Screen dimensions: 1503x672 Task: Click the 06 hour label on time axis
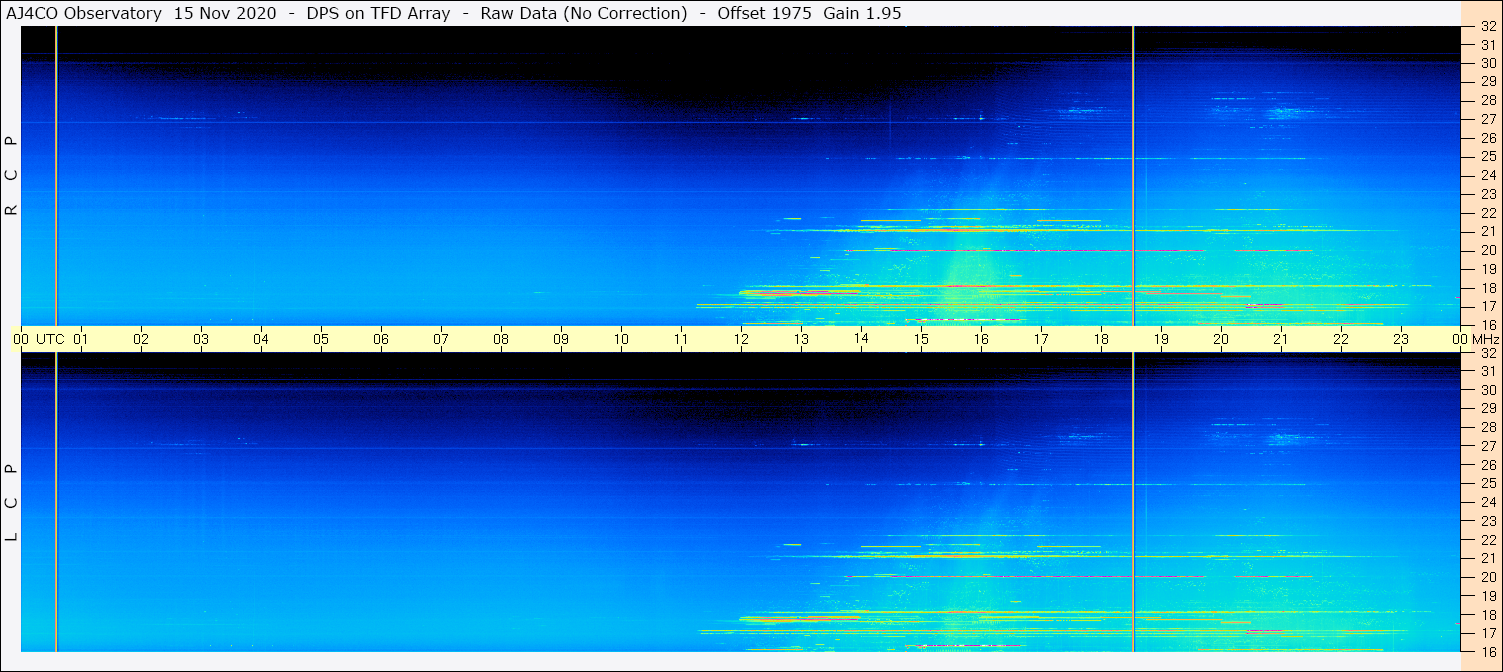pyautogui.click(x=381, y=339)
